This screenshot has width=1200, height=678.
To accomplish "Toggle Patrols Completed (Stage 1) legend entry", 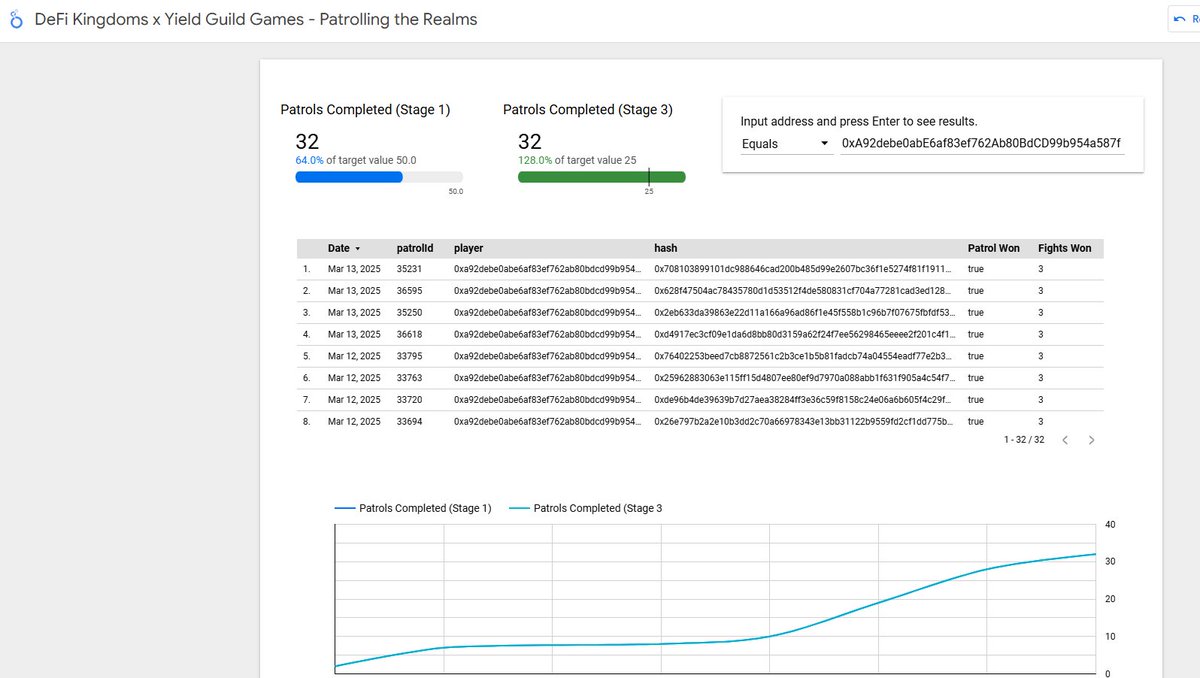I will tap(413, 509).
